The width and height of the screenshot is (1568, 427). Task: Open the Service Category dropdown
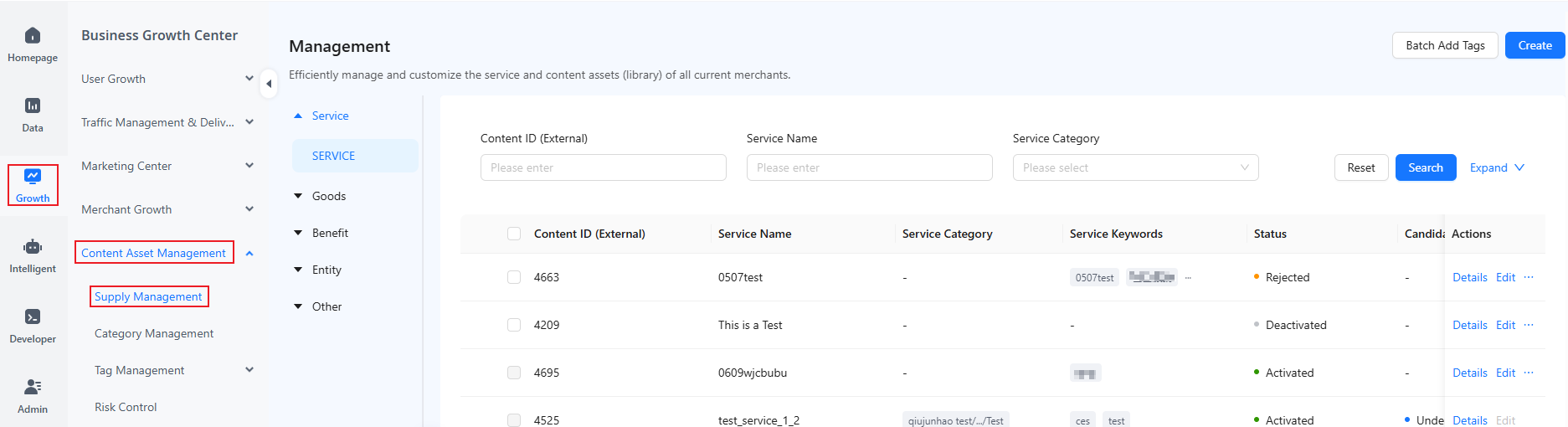[1135, 167]
